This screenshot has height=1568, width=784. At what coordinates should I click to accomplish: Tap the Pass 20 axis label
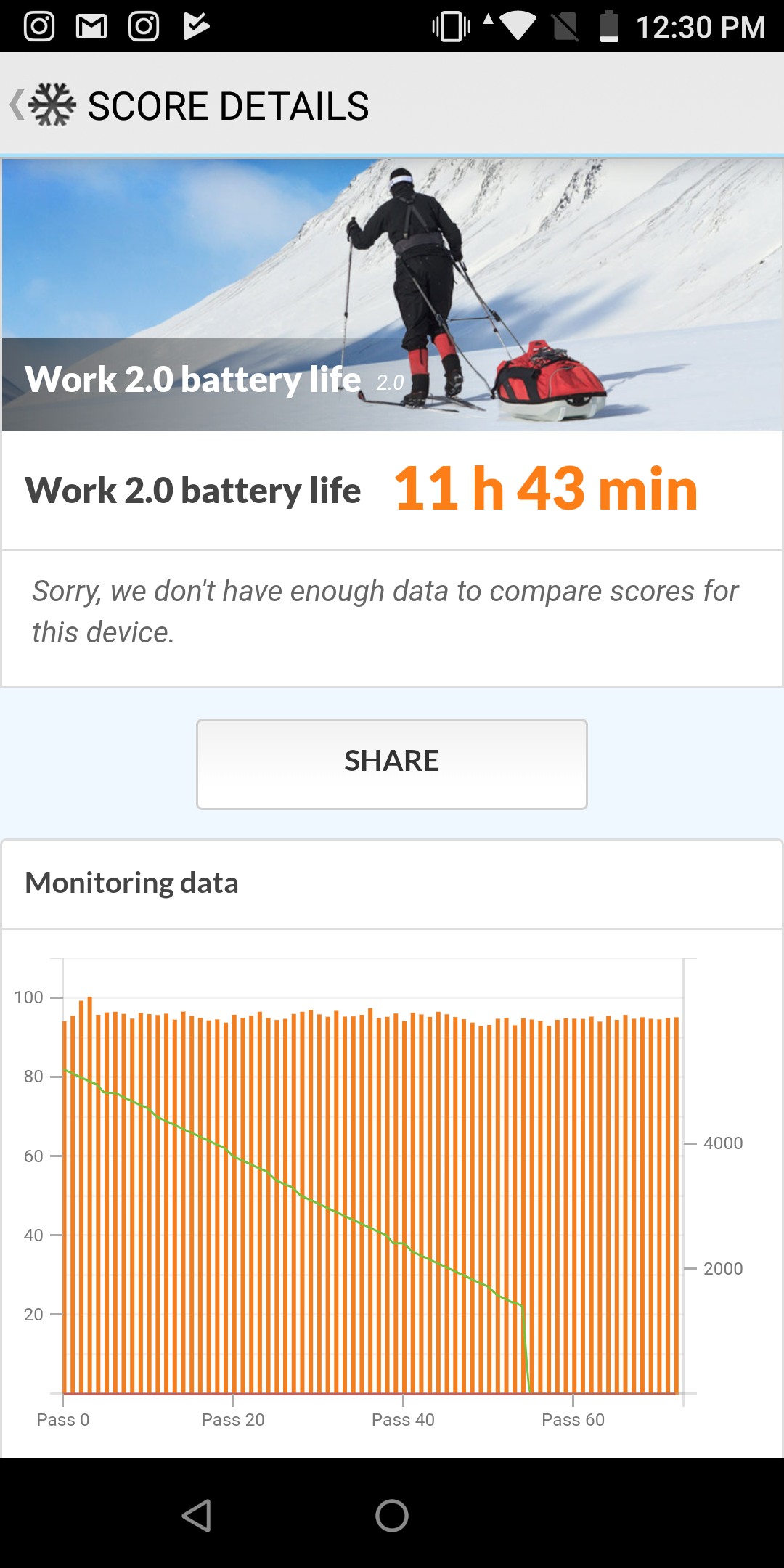tap(233, 1420)
